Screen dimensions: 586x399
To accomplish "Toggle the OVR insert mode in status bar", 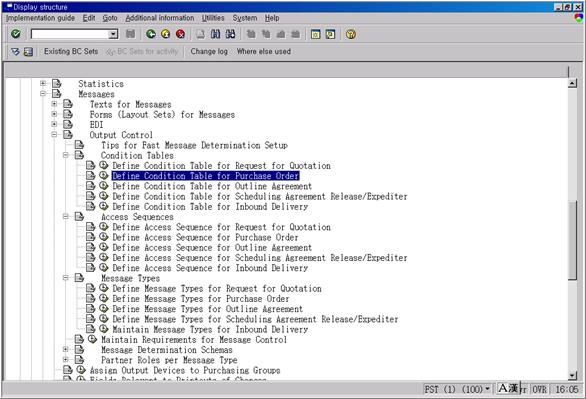I will 539,389.
